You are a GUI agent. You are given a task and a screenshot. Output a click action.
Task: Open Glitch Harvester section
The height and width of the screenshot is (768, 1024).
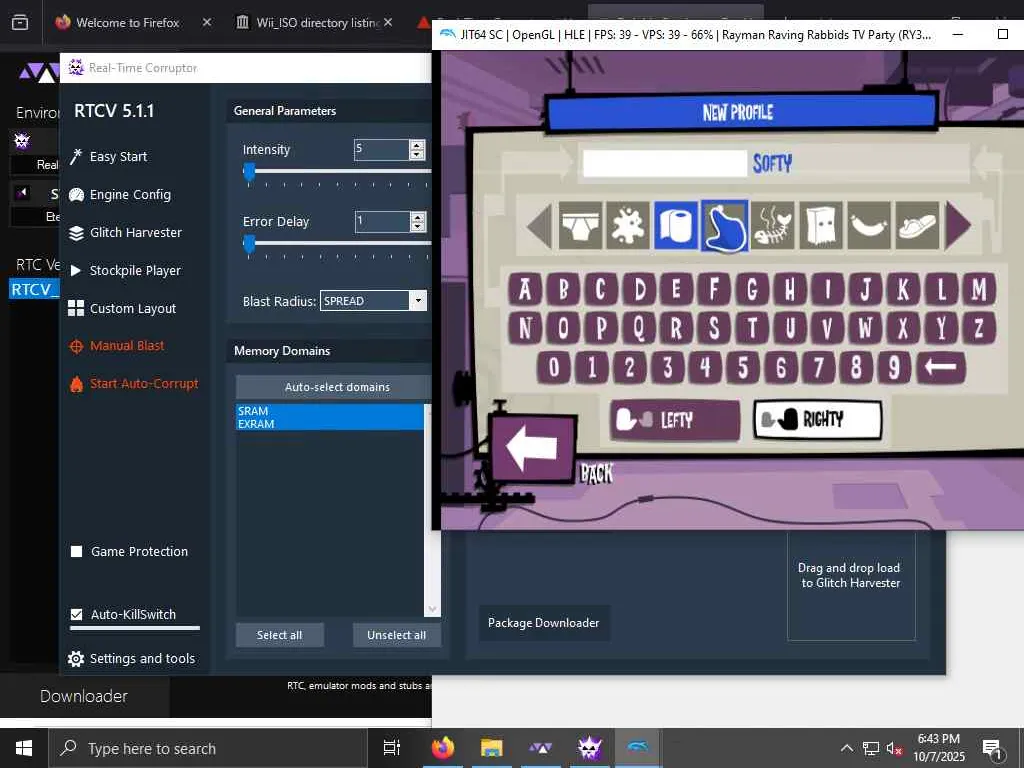tap(125, 232)
